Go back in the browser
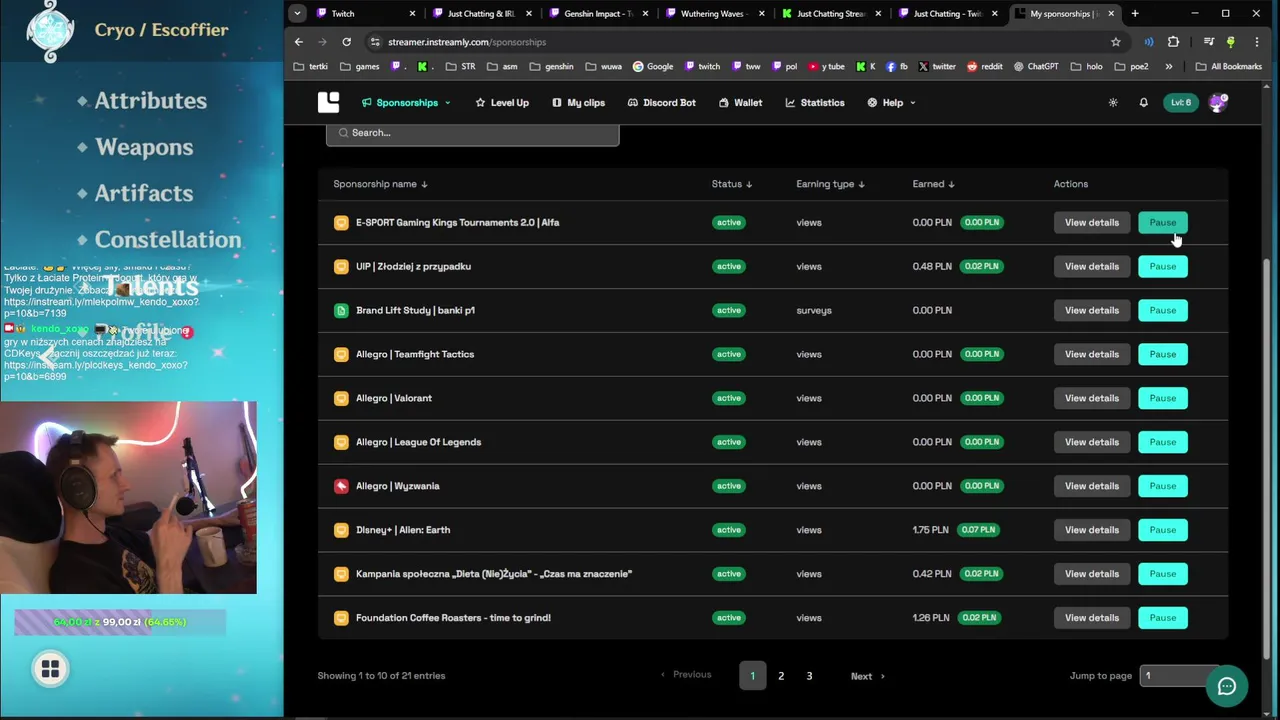 pyautogui.click(x=298, y=42)
